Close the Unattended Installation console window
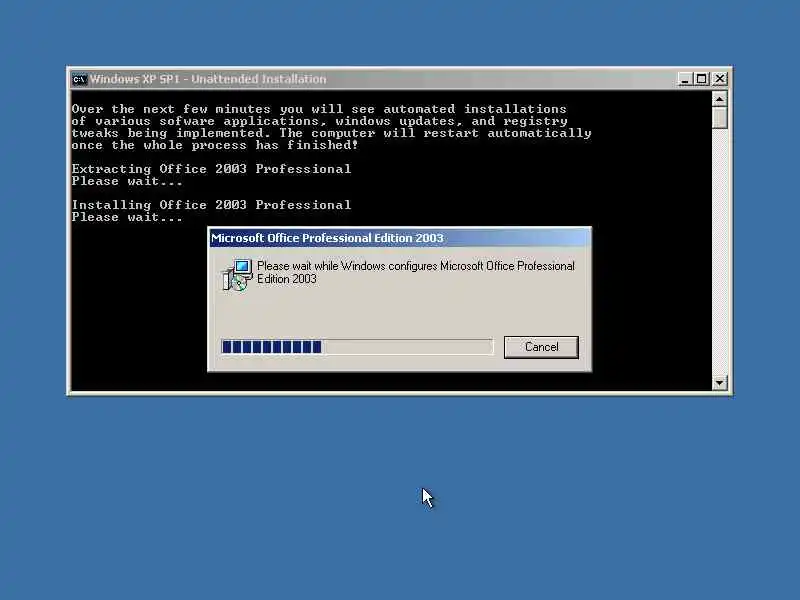 [x=719, y=79]
